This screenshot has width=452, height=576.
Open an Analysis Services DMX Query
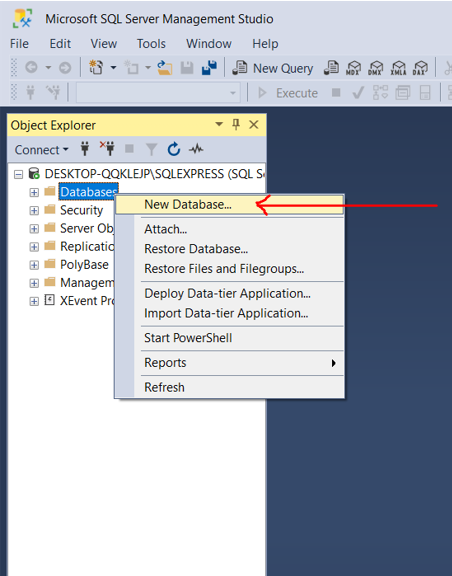pyautogui.click(x=376, y=68)
